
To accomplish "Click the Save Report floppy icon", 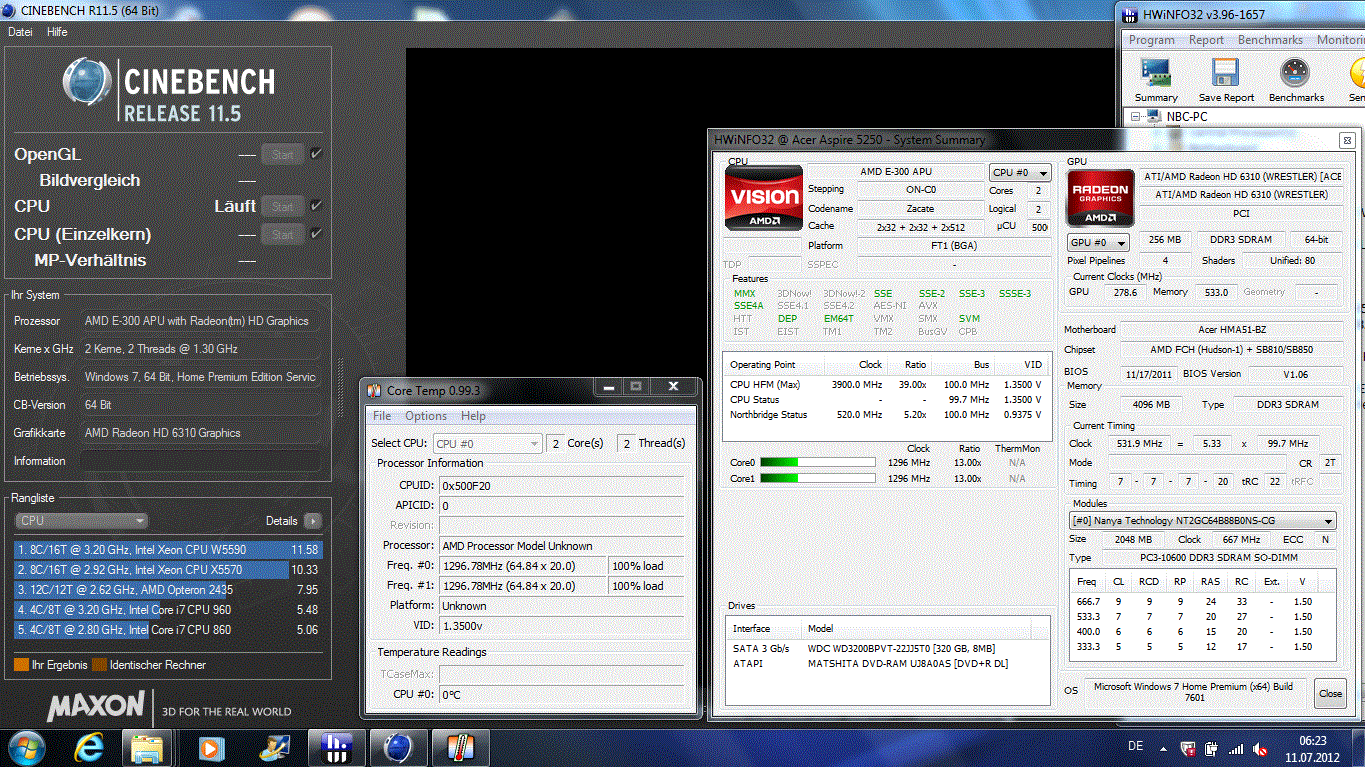I will (x=1226, y=73).
